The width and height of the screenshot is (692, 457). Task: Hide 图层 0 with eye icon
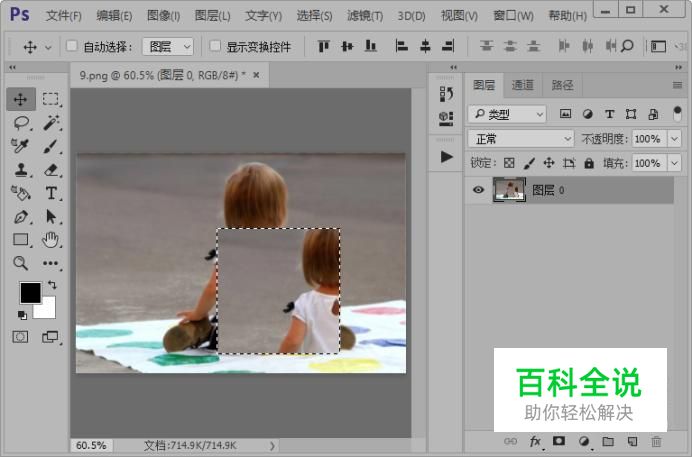click(478, 190)
